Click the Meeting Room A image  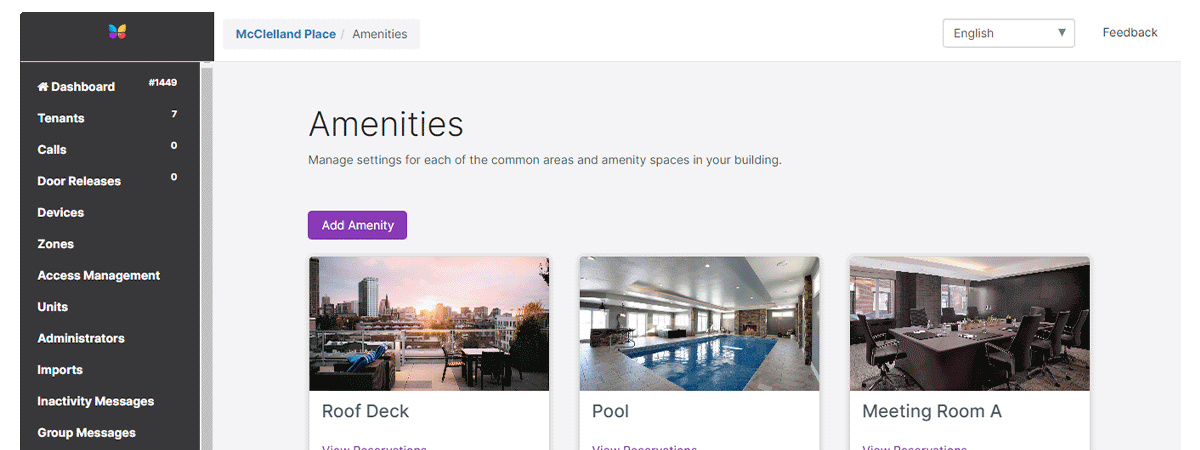coord(969,323)
